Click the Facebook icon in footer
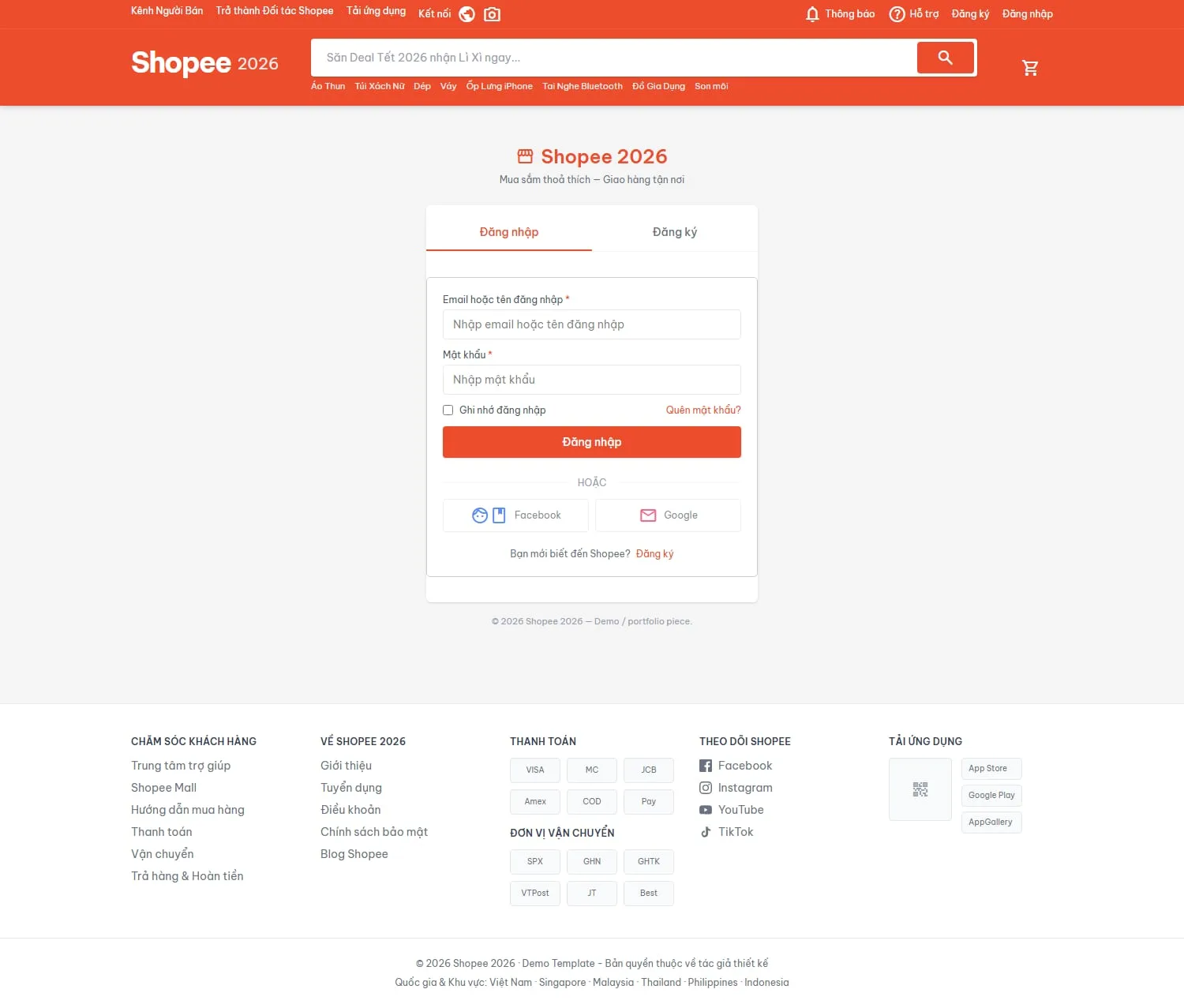 [706, 766]
